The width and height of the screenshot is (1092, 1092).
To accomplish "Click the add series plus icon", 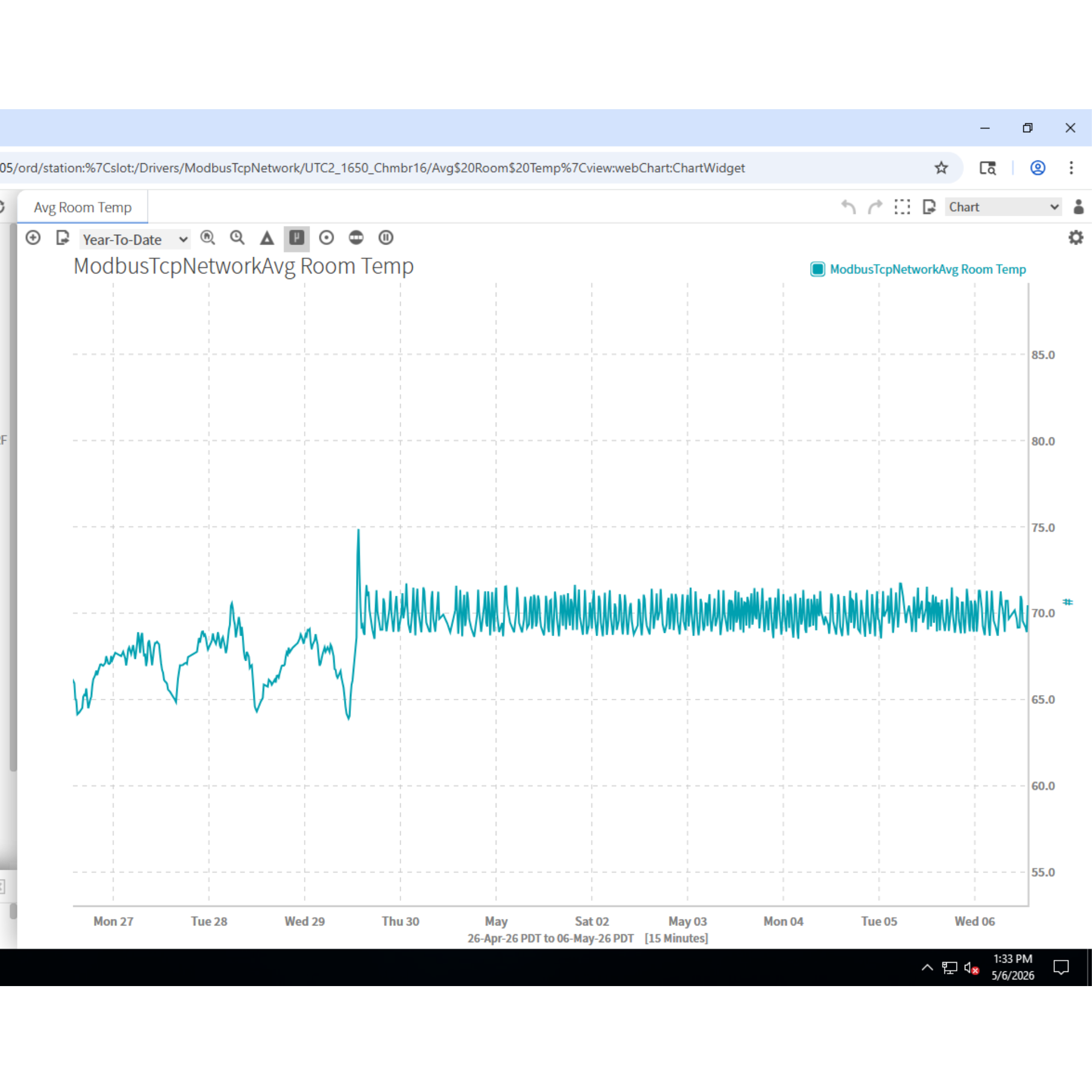I will pyautogui.click(x=33, y=238).
